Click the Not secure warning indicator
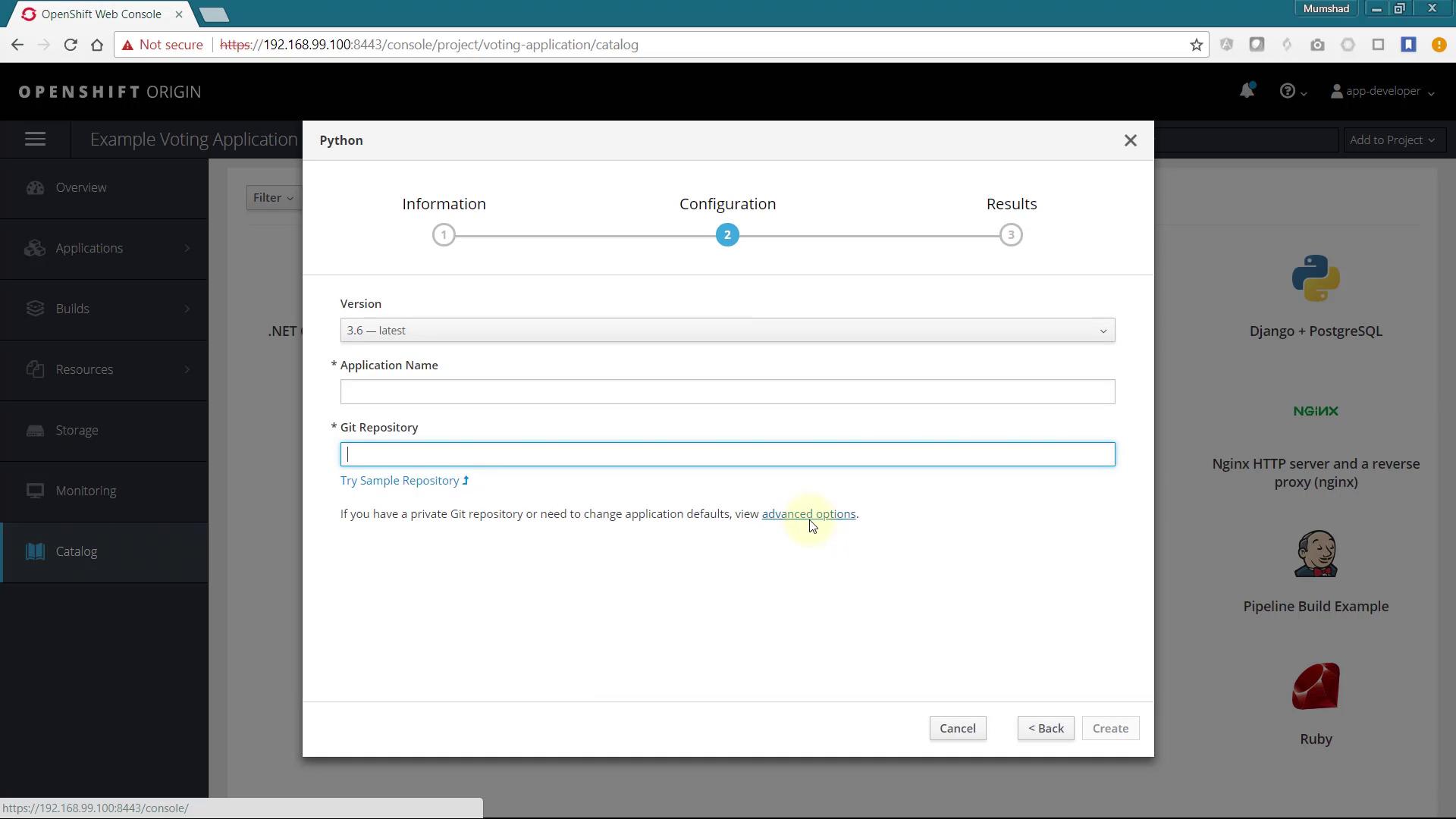 point(162,45)
